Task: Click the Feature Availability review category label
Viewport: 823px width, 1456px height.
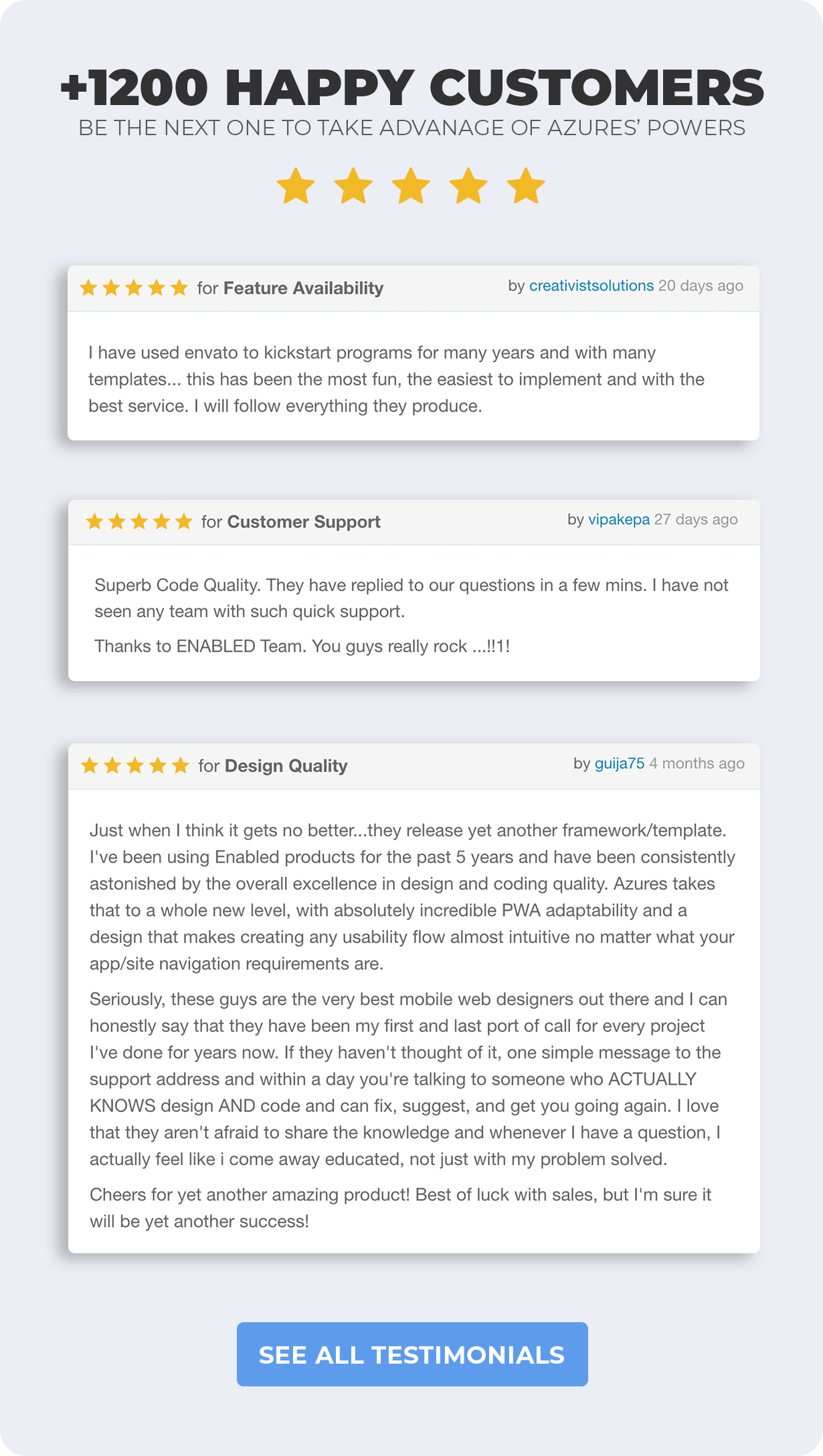Action: point(303,288)
